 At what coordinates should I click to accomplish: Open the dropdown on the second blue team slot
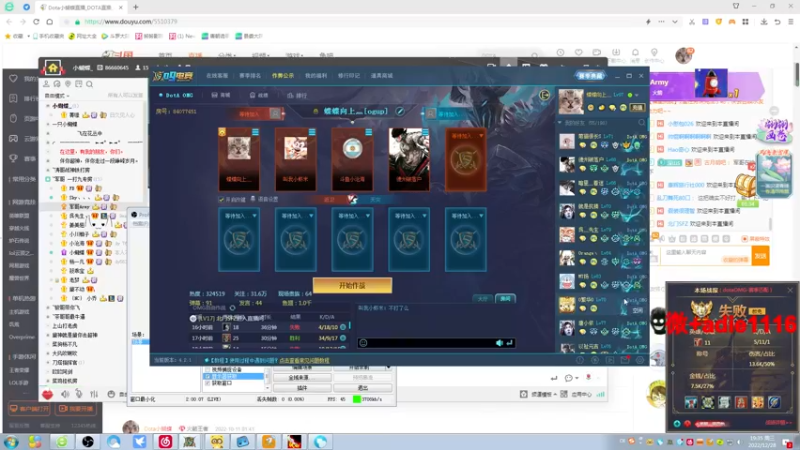pyautogui.click(x=311, y=216)
